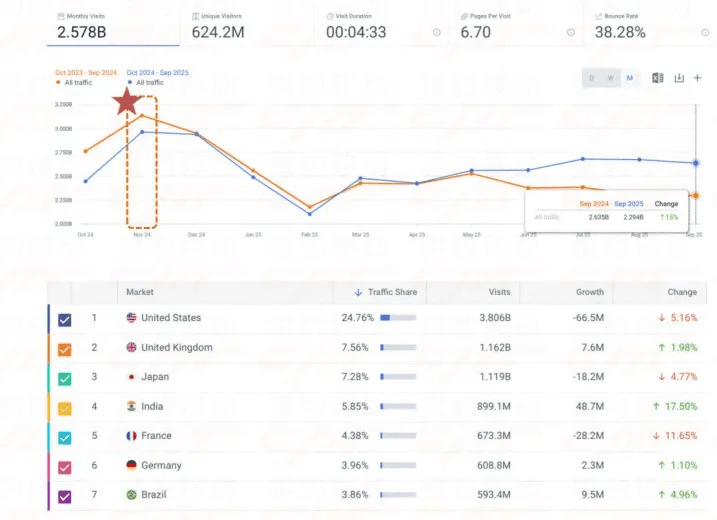Click the Sep 25 blue data point

[x=696, y=163]
